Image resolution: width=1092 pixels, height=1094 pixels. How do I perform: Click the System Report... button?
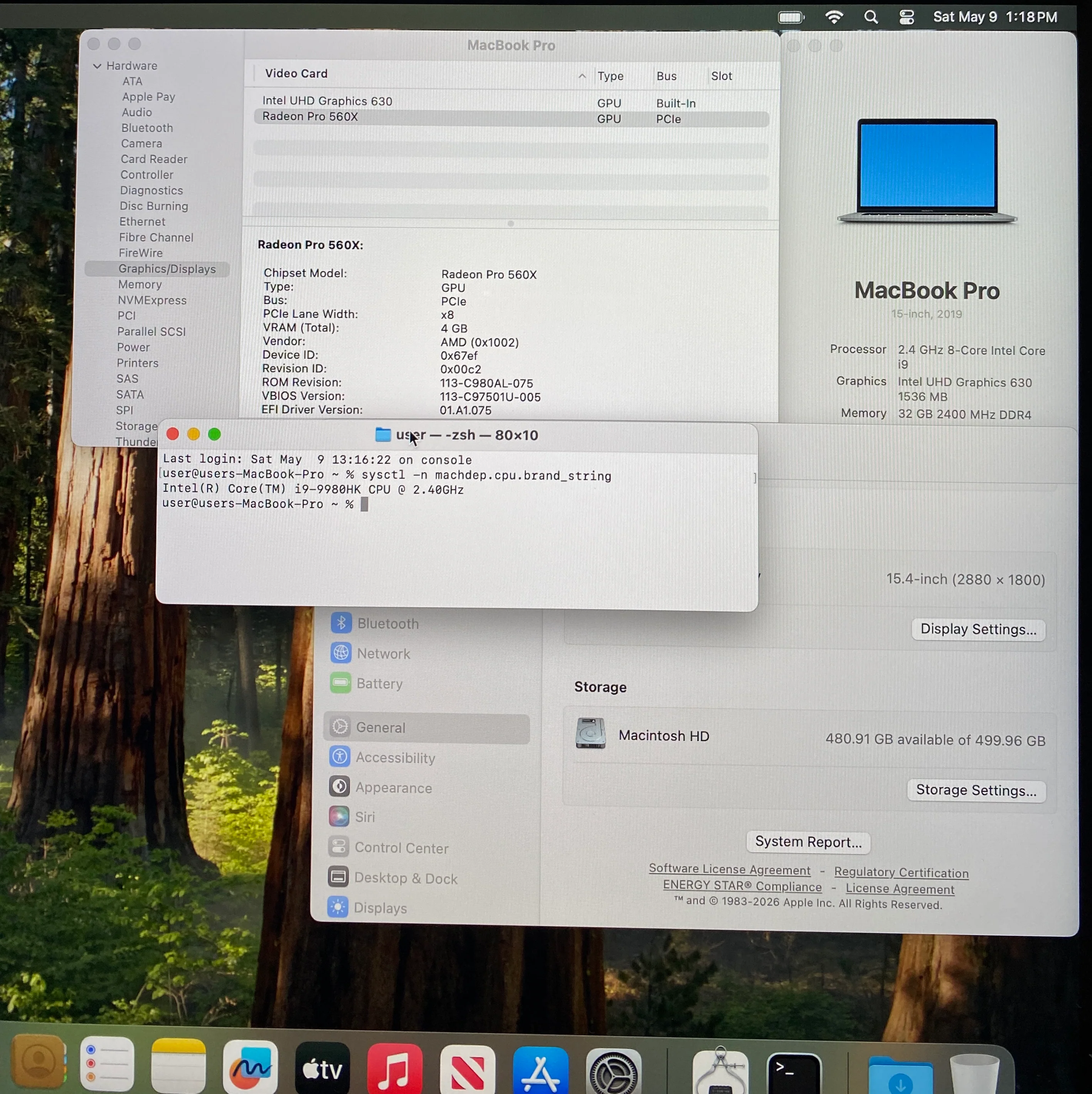click(x=808, y=842)
